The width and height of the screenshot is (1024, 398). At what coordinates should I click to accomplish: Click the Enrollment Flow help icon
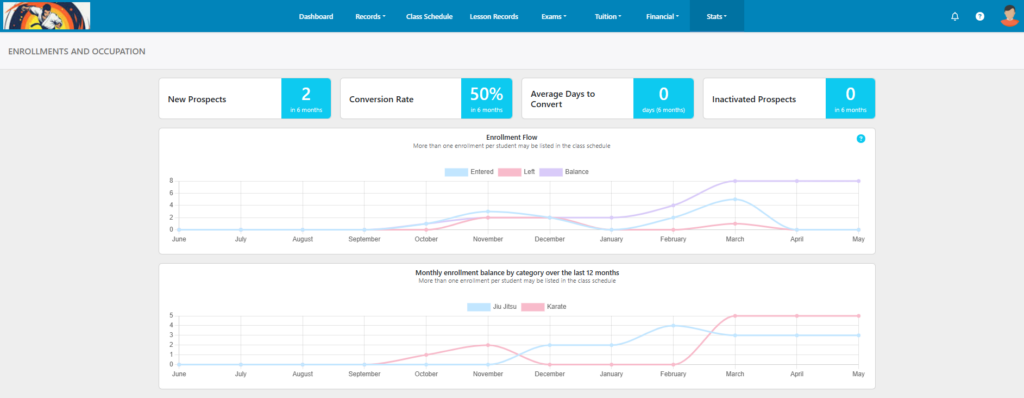point(861,139)
